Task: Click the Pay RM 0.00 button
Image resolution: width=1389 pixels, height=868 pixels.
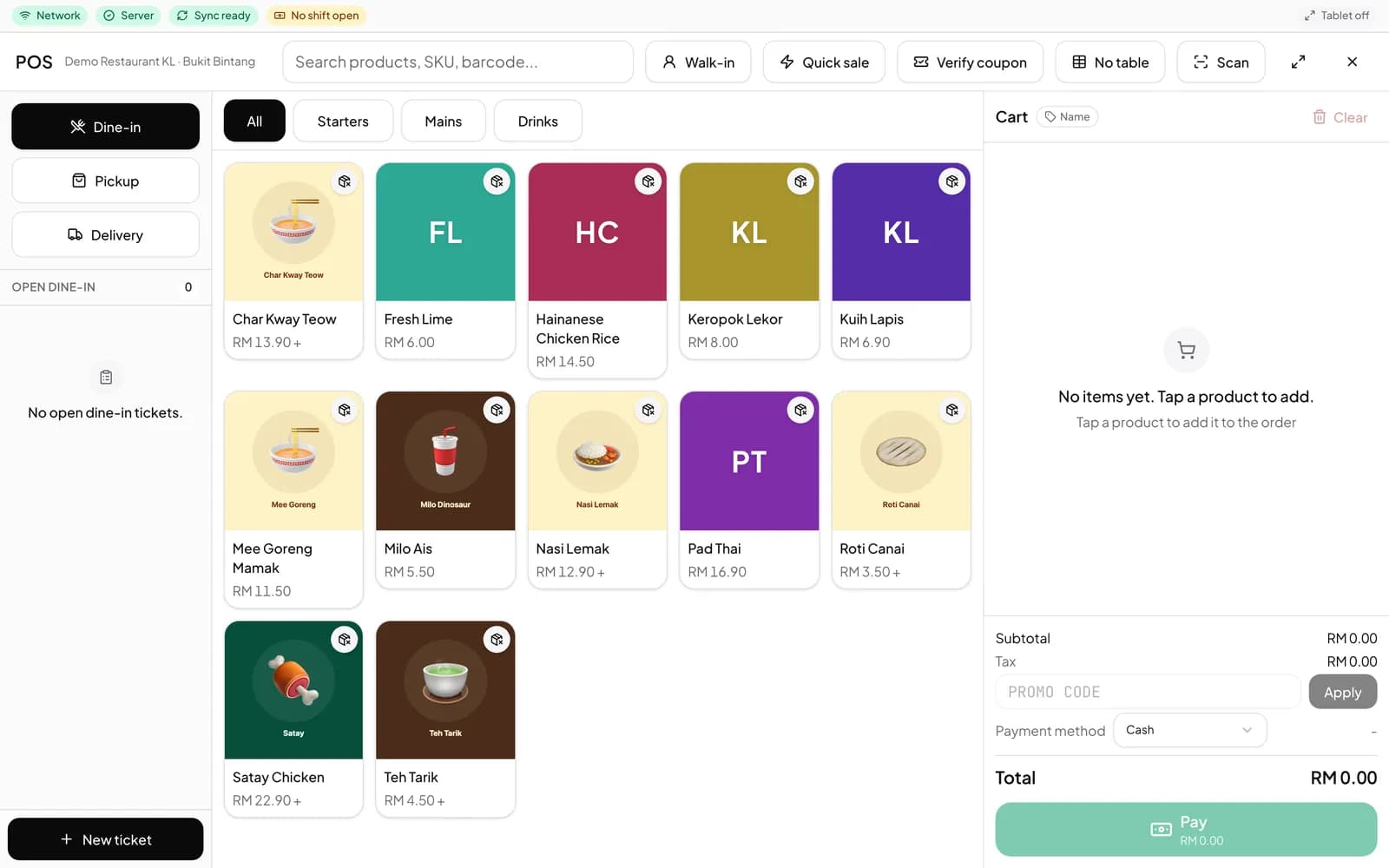Action: pos(1186,830)
